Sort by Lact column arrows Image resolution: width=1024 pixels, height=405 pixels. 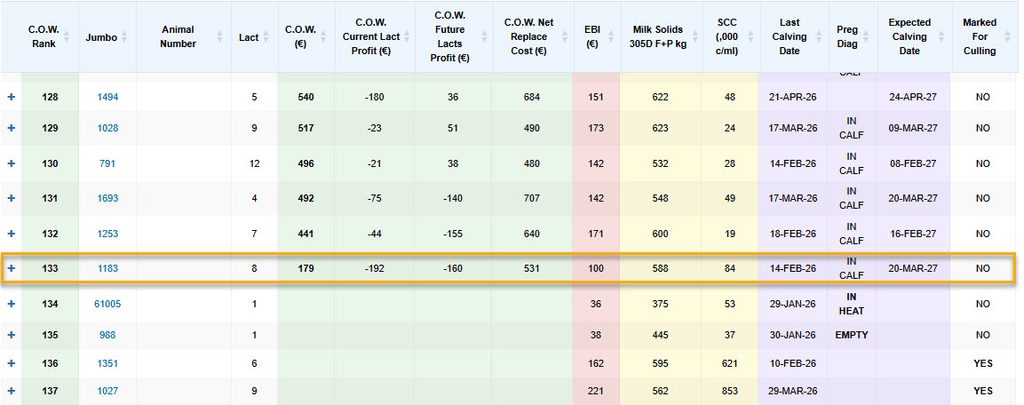267,37
